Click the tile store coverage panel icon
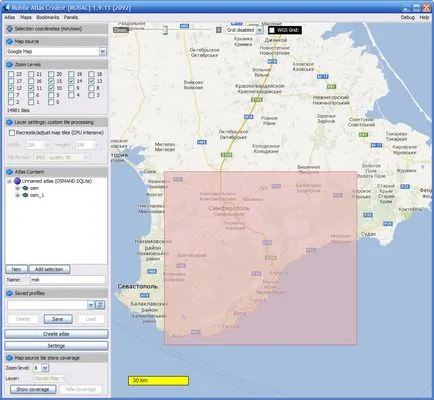The width and height of the screenshot is (434, 400). [x=9, y=358]
